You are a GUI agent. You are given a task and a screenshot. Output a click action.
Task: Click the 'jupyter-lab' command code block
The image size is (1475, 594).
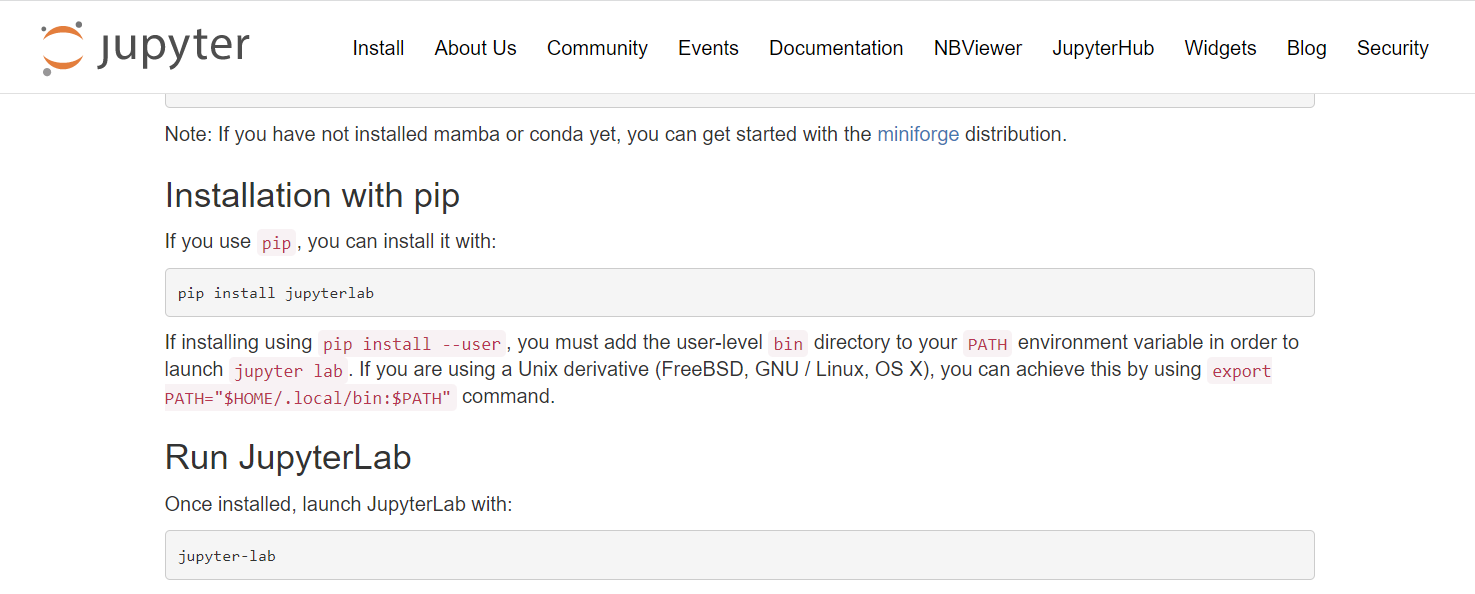tap(739, 555)
